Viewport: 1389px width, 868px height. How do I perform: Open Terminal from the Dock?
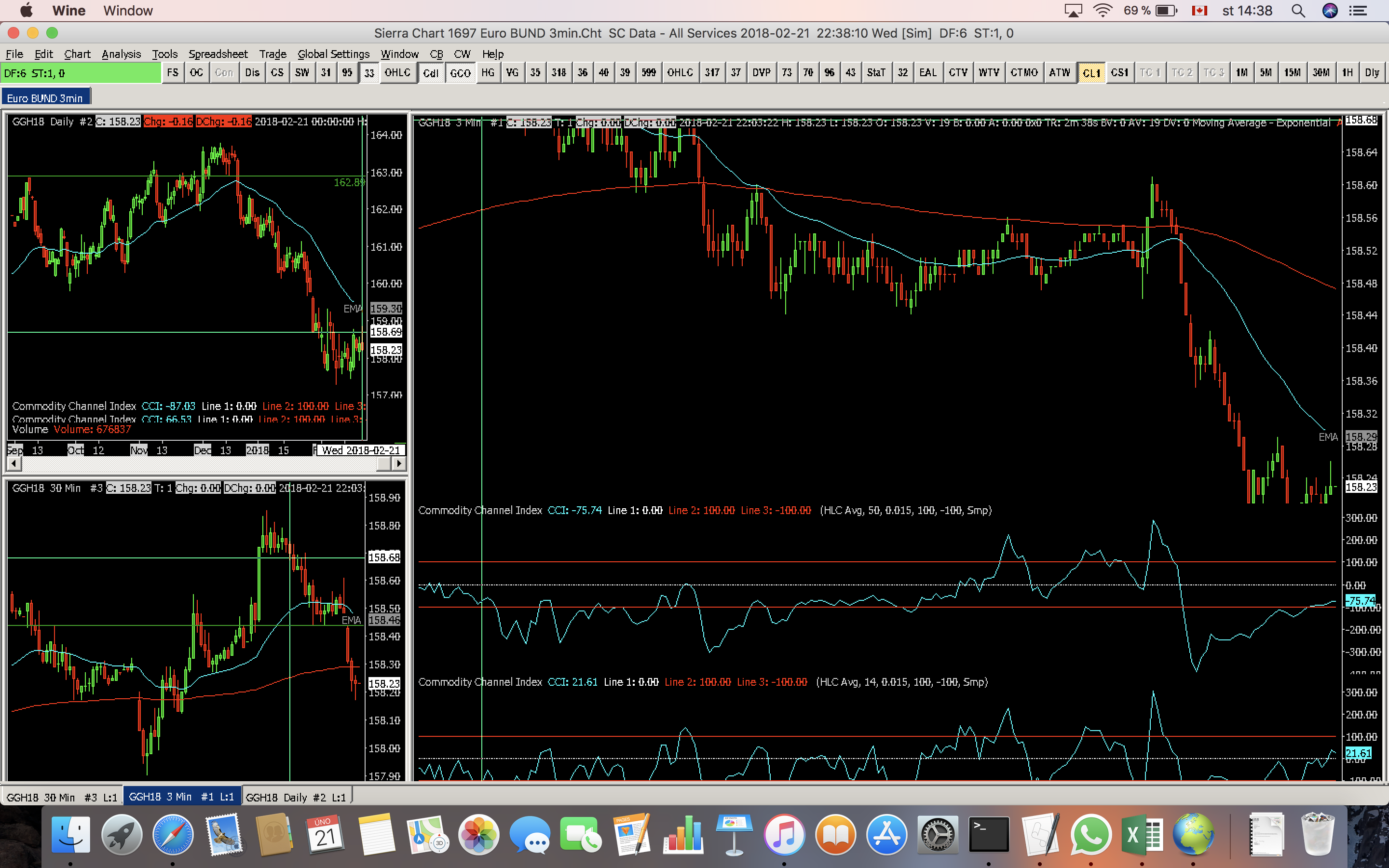pyautogui.click(x=988, y=835)
